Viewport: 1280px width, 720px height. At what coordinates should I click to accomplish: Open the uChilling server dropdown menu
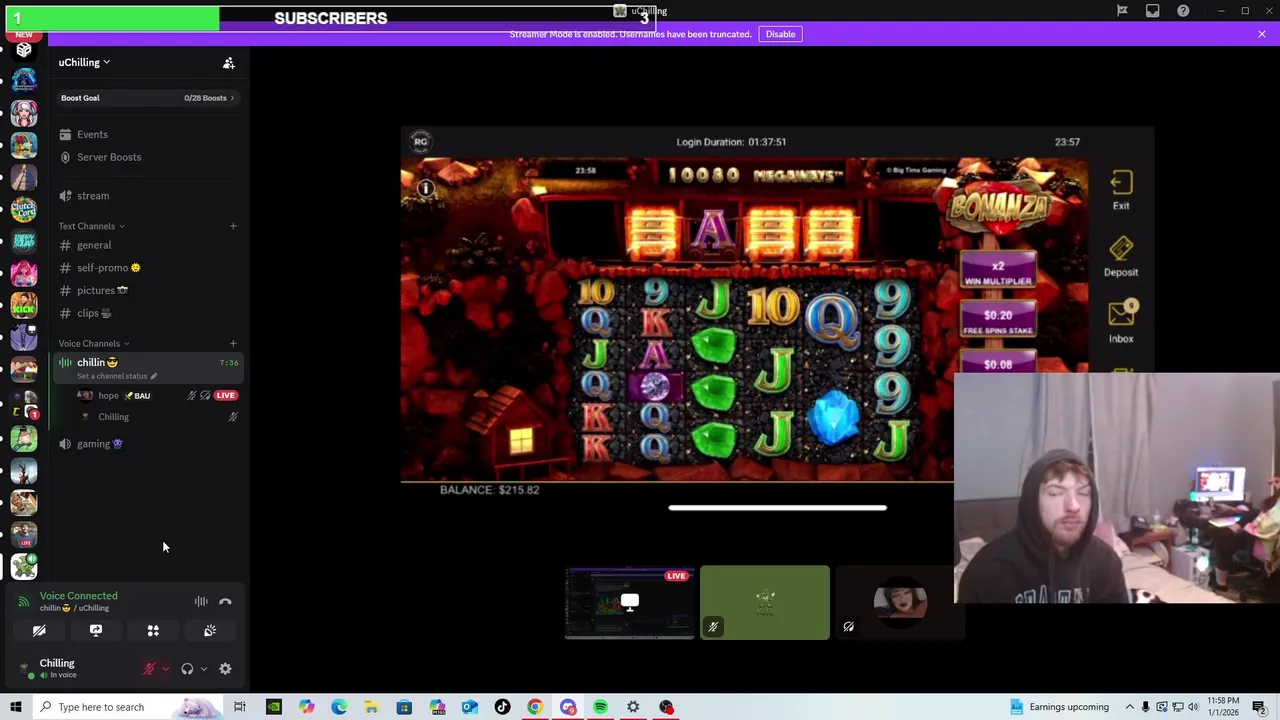click(84, 62)
